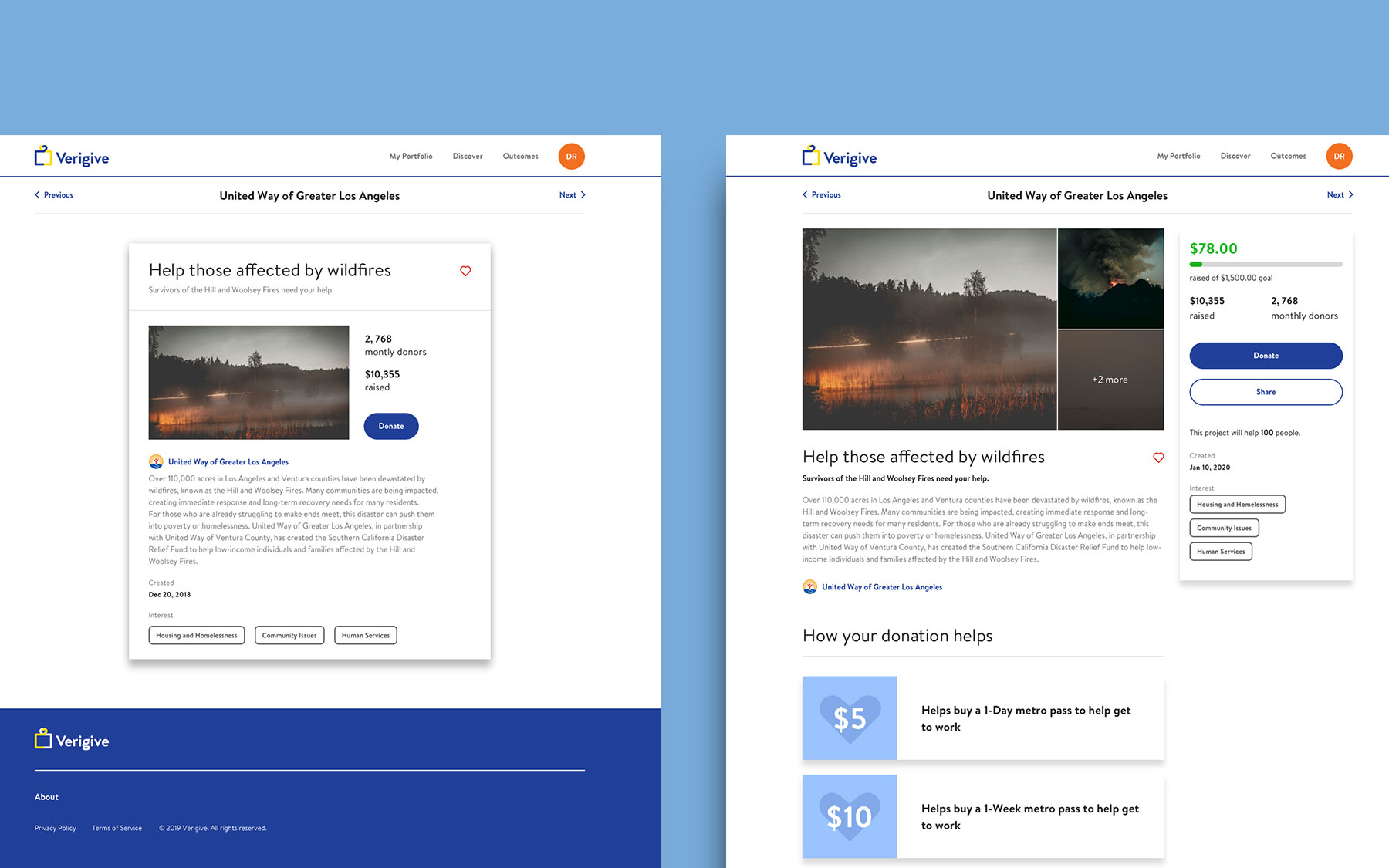
Task: Open Terms of Service in footer
Action: click(x=117, y=828)
